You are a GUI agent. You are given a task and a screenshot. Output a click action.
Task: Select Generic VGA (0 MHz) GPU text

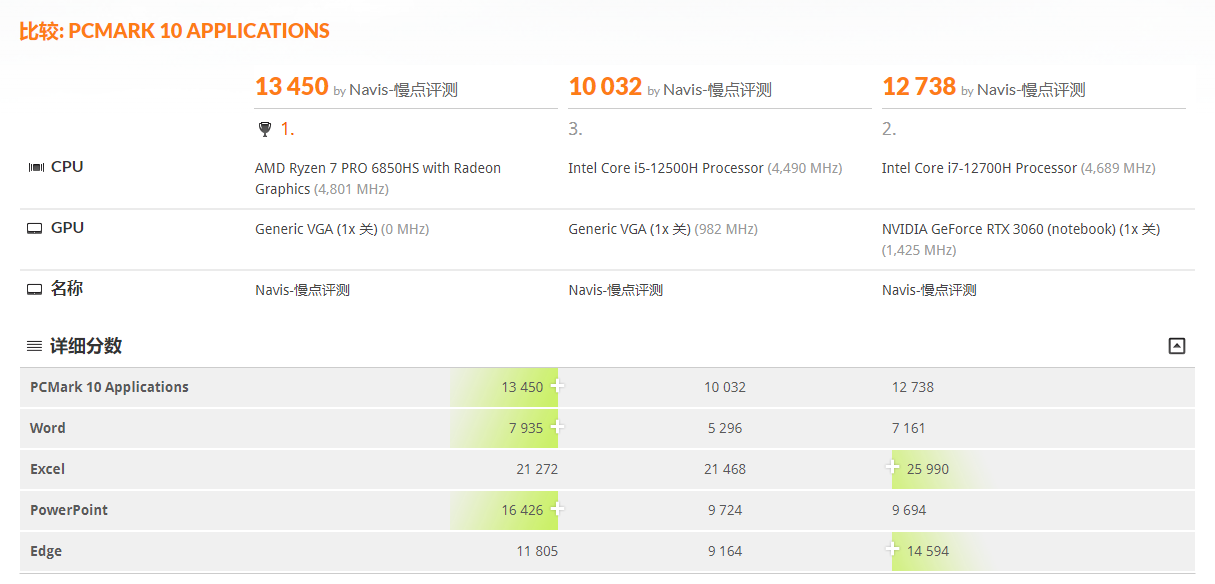pyautogui.click(x=342, y=229)
